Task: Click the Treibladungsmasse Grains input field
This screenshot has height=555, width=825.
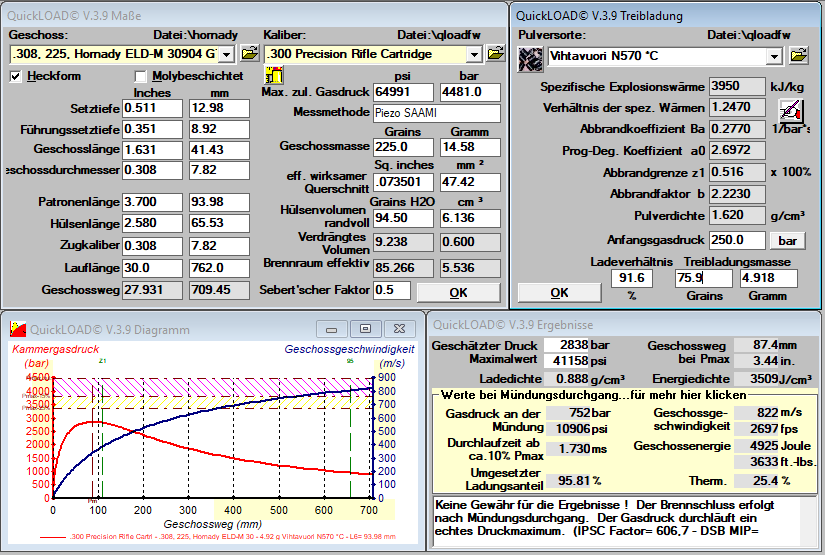Action: pos(704,278)
